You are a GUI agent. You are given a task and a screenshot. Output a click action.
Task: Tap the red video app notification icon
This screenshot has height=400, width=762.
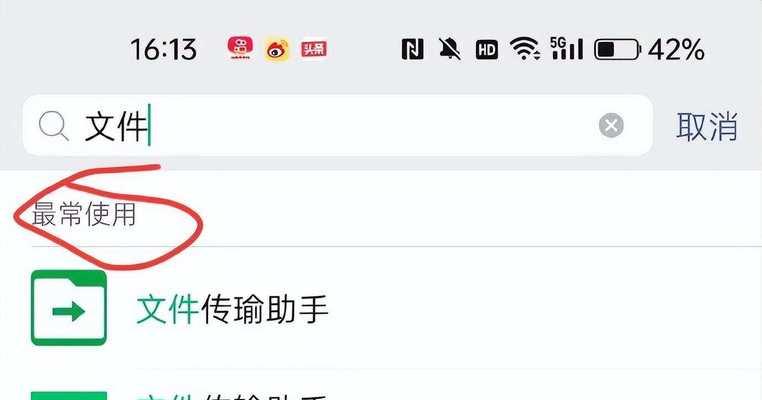[x=240, y=48]
